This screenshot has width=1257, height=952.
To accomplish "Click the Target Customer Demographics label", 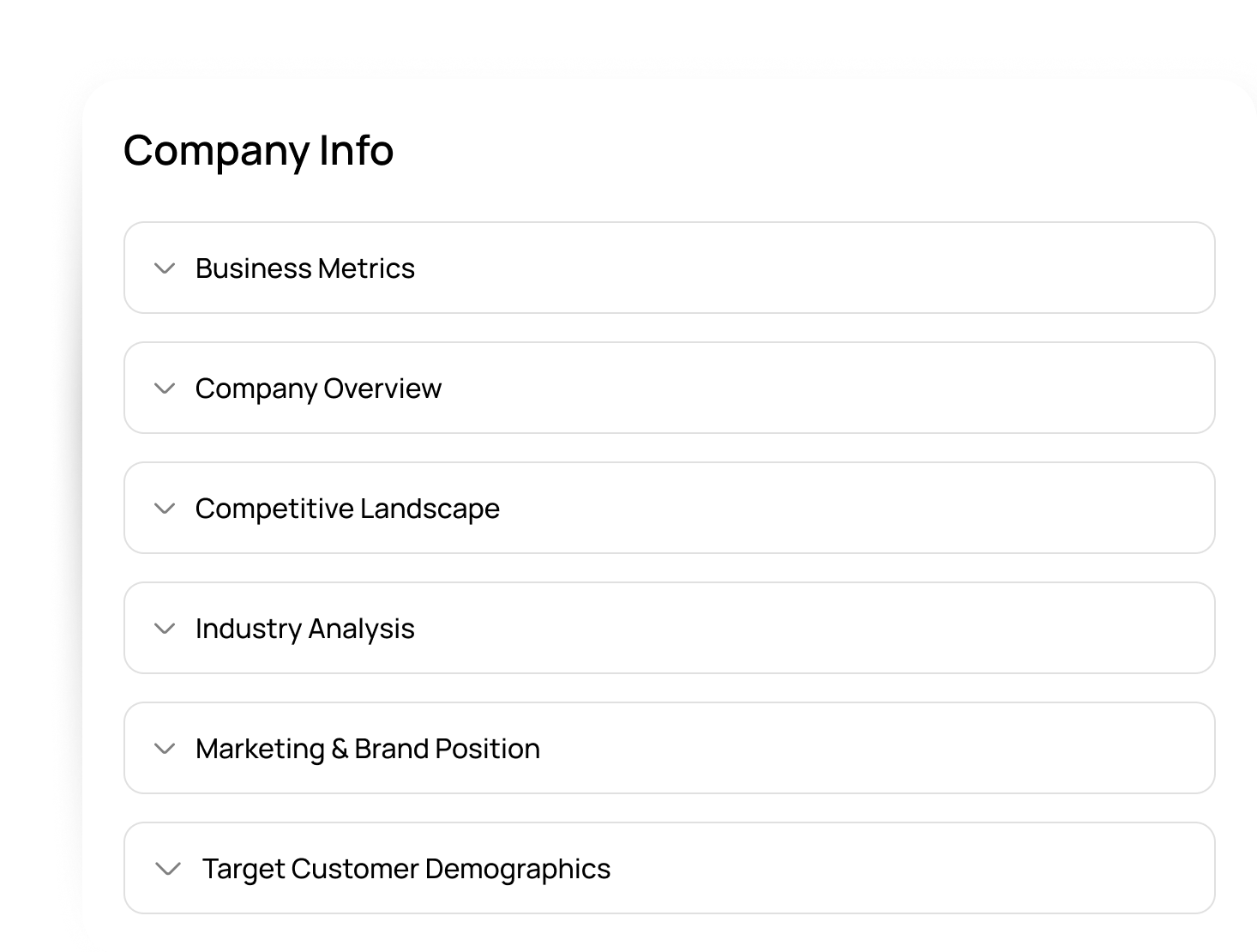I will pyautogui.click(x=406, y=869).
